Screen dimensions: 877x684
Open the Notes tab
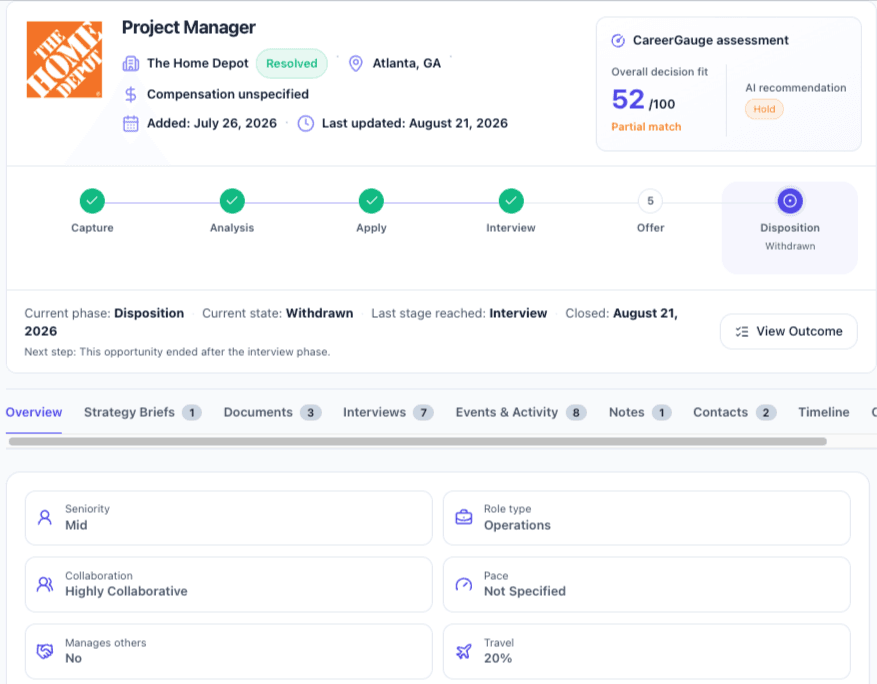pyautogui.click(x=640, y=413)
